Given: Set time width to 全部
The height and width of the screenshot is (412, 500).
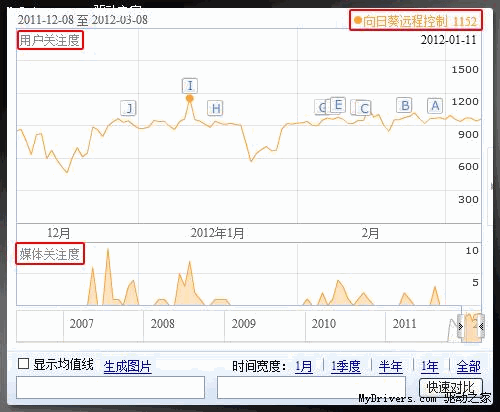Looking at the screenshot, I should coord(469,367).
